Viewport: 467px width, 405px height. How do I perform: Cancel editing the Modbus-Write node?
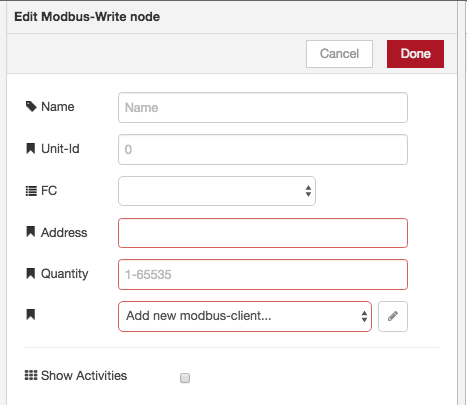[x=339, y=54]
